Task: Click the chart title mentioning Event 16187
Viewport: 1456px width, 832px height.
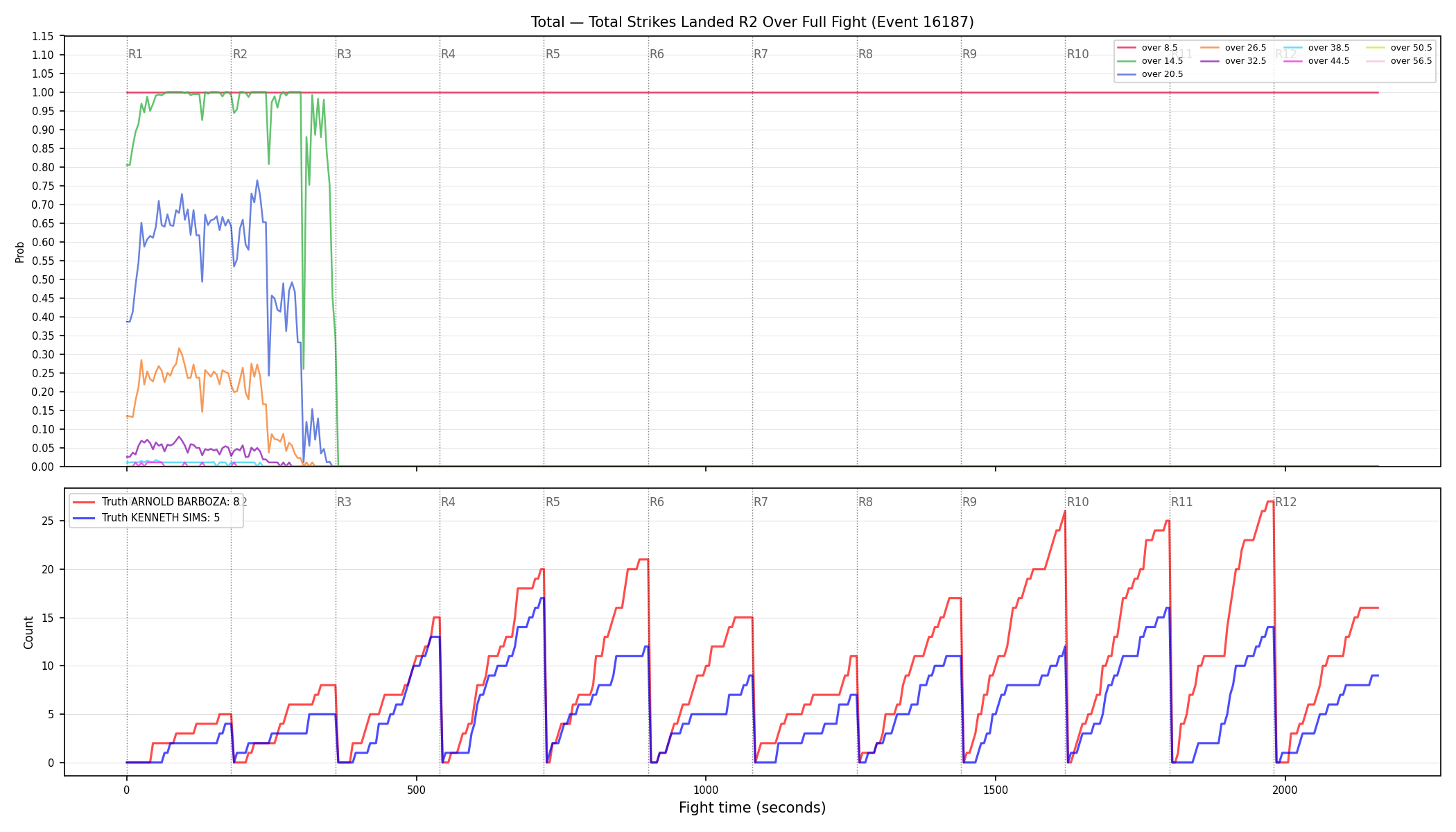Action: [x=752, y=22]
